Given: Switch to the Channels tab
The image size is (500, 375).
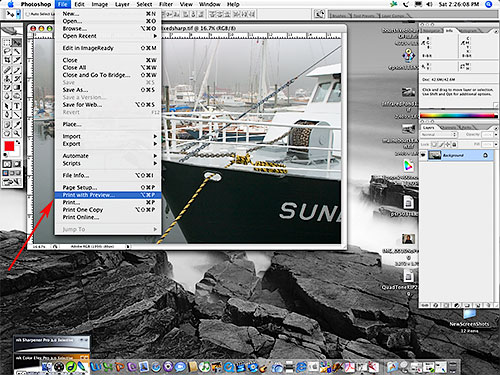Looking at the screenshot, I should pos(450,127).
